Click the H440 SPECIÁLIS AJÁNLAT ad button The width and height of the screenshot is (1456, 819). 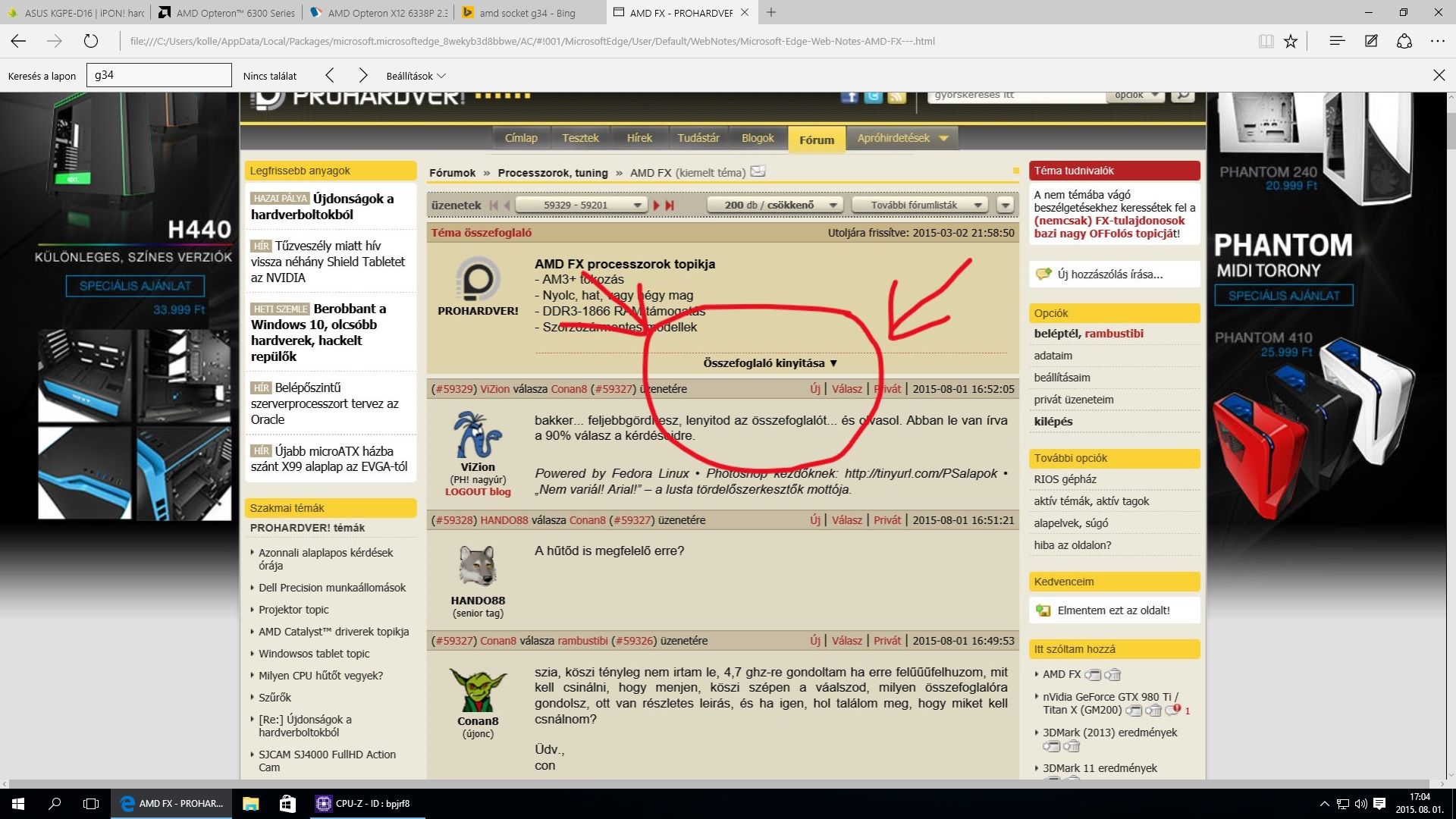(135, 286)
